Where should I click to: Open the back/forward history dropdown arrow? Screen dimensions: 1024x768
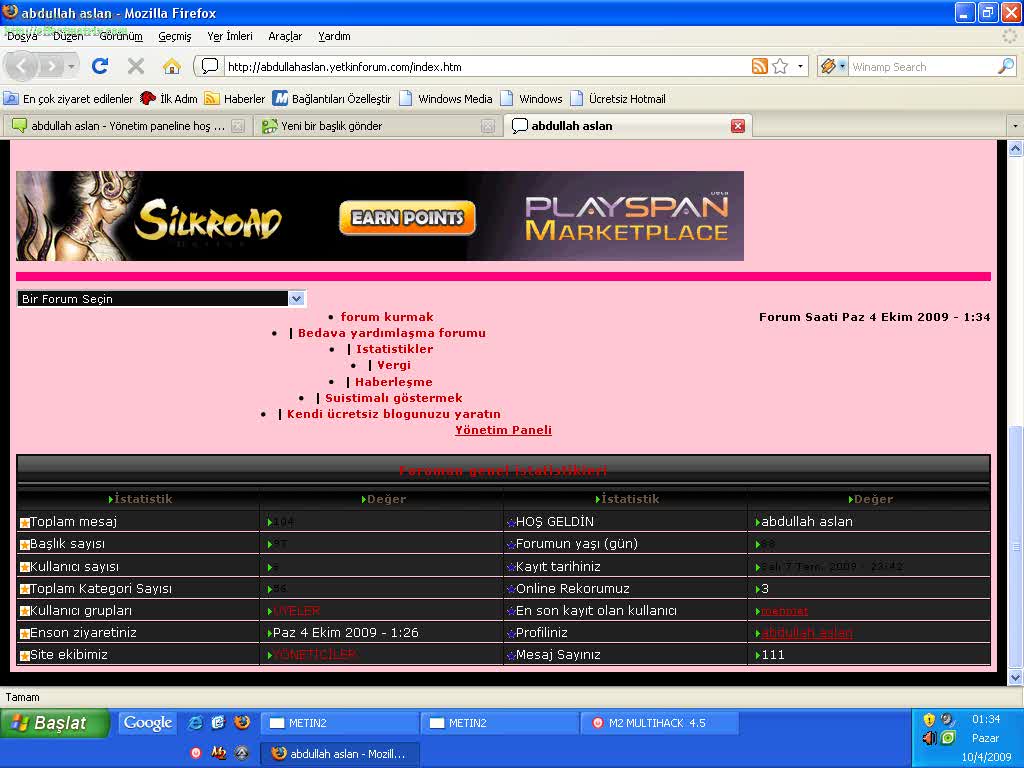tap(71, 66)
